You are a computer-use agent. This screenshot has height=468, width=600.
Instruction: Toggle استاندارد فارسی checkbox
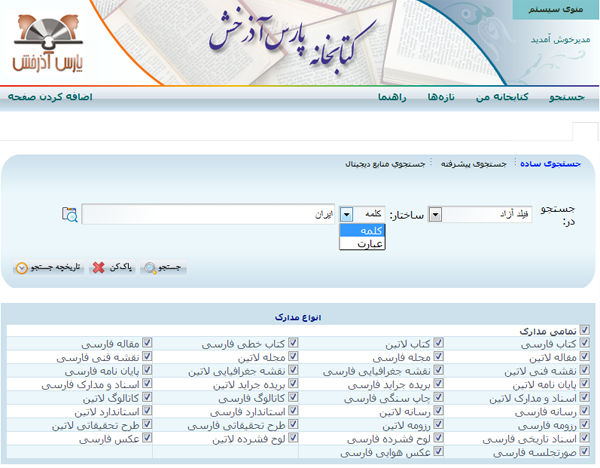tap(293, 411)
